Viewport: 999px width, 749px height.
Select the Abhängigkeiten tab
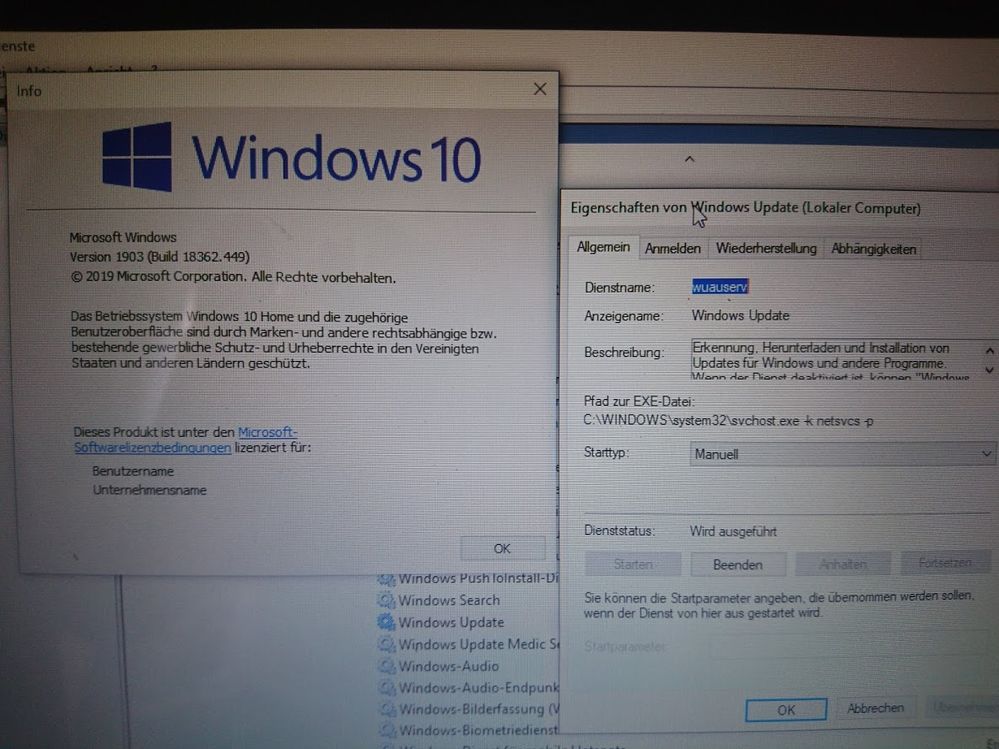point(873,249)
